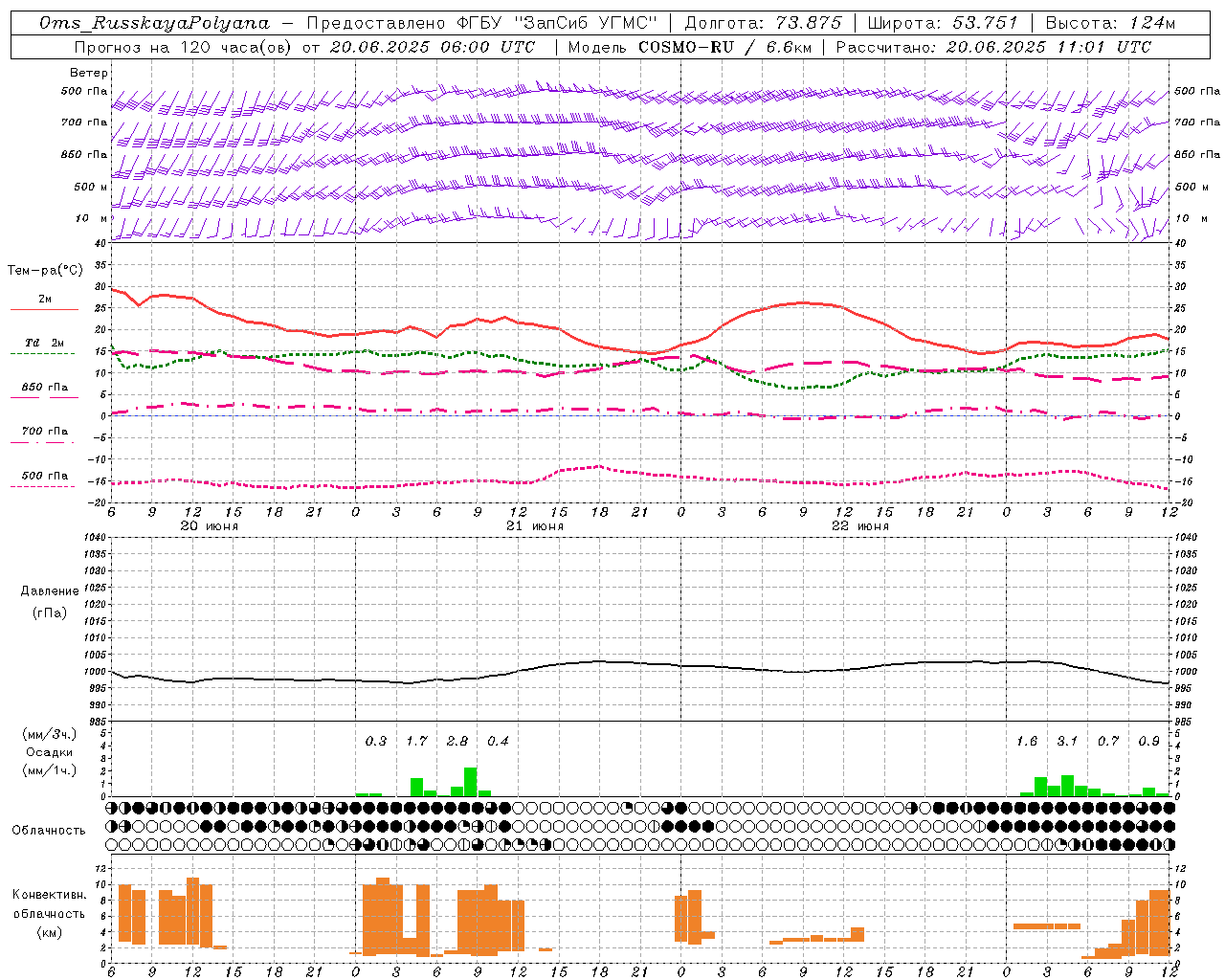Click the (мм/1ч.) precipitation unit label
This screenshot has height=980, width=1225.
tap(49, 770)
